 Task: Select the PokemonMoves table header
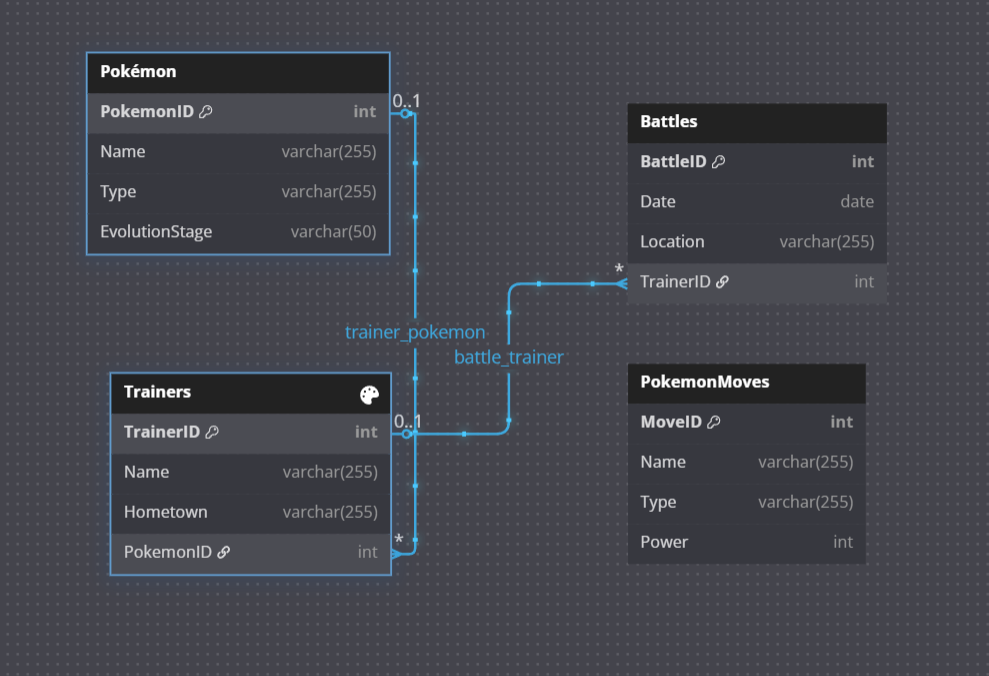[746, 383]
